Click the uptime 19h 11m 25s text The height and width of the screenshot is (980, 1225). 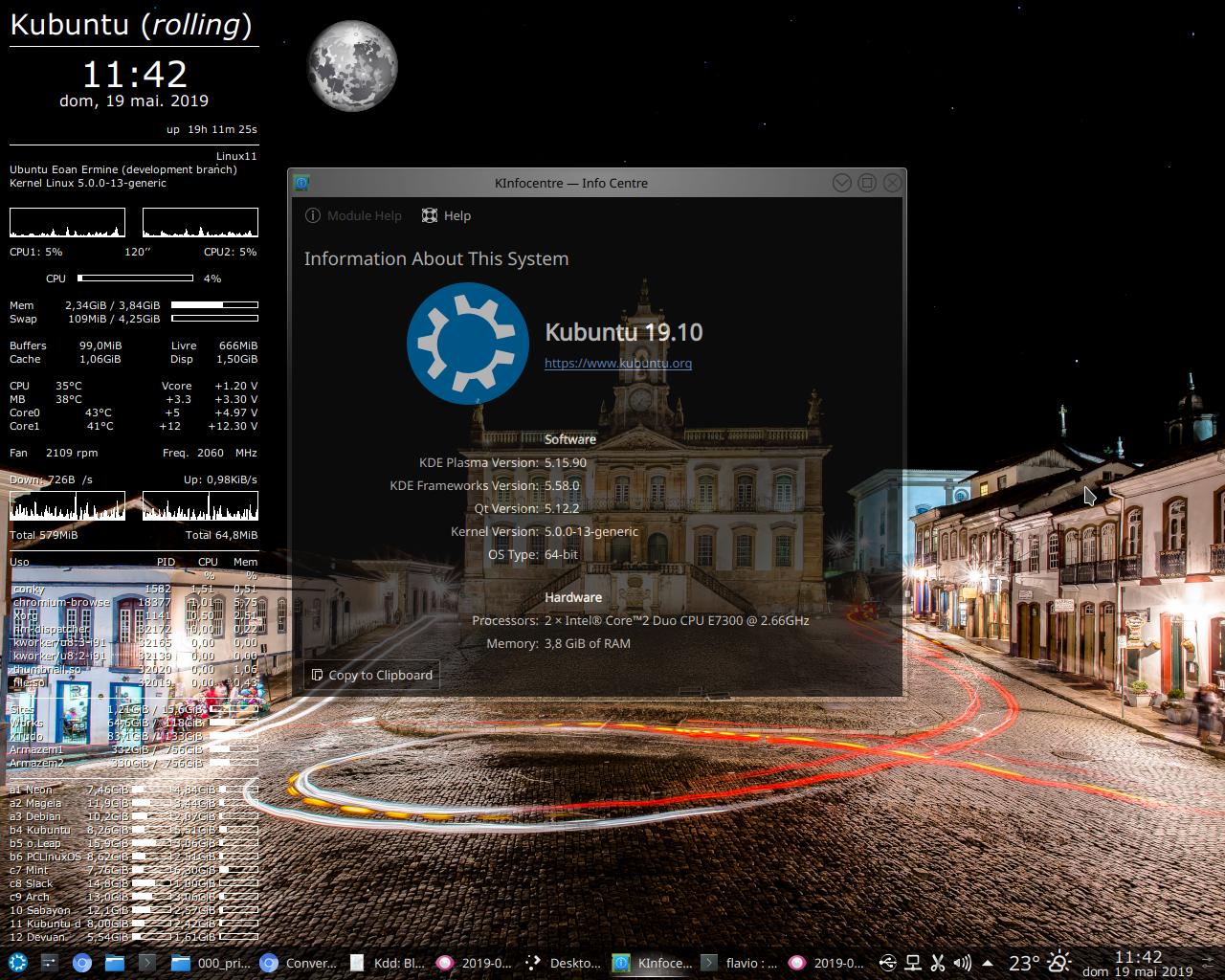point(212,129)
